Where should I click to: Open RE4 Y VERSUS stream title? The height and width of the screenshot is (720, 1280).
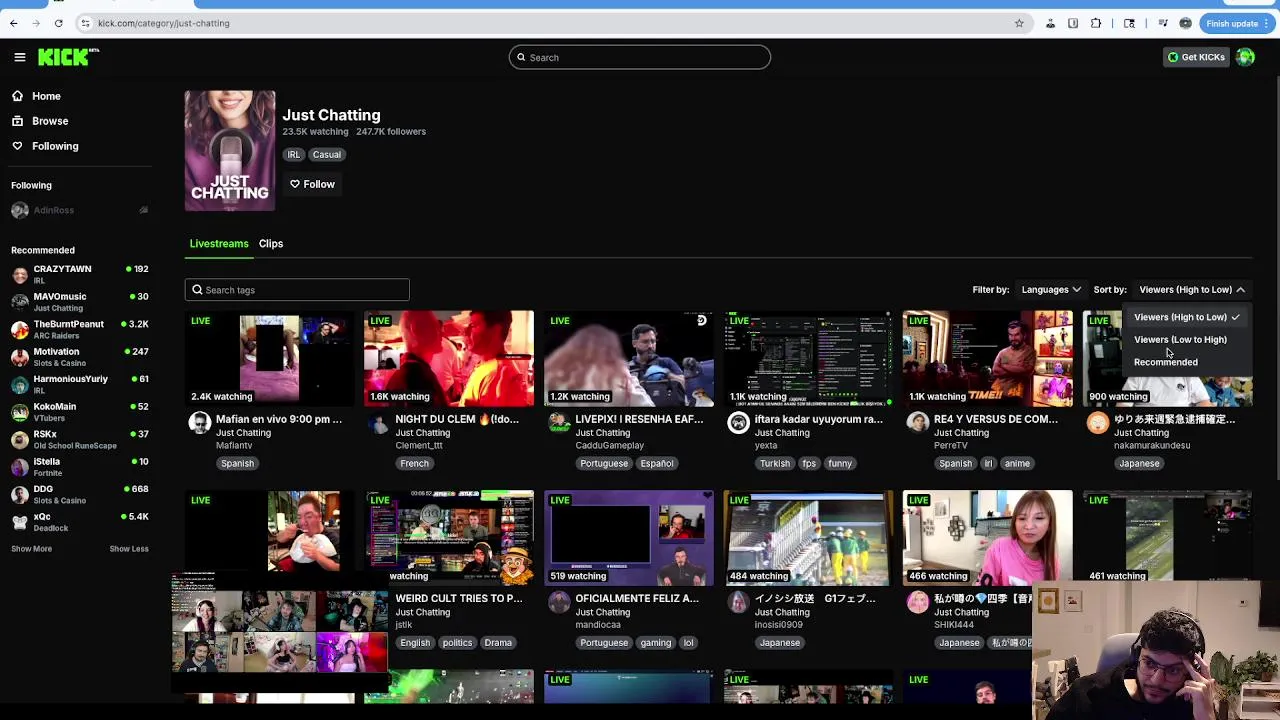click(x=996, y=420)
